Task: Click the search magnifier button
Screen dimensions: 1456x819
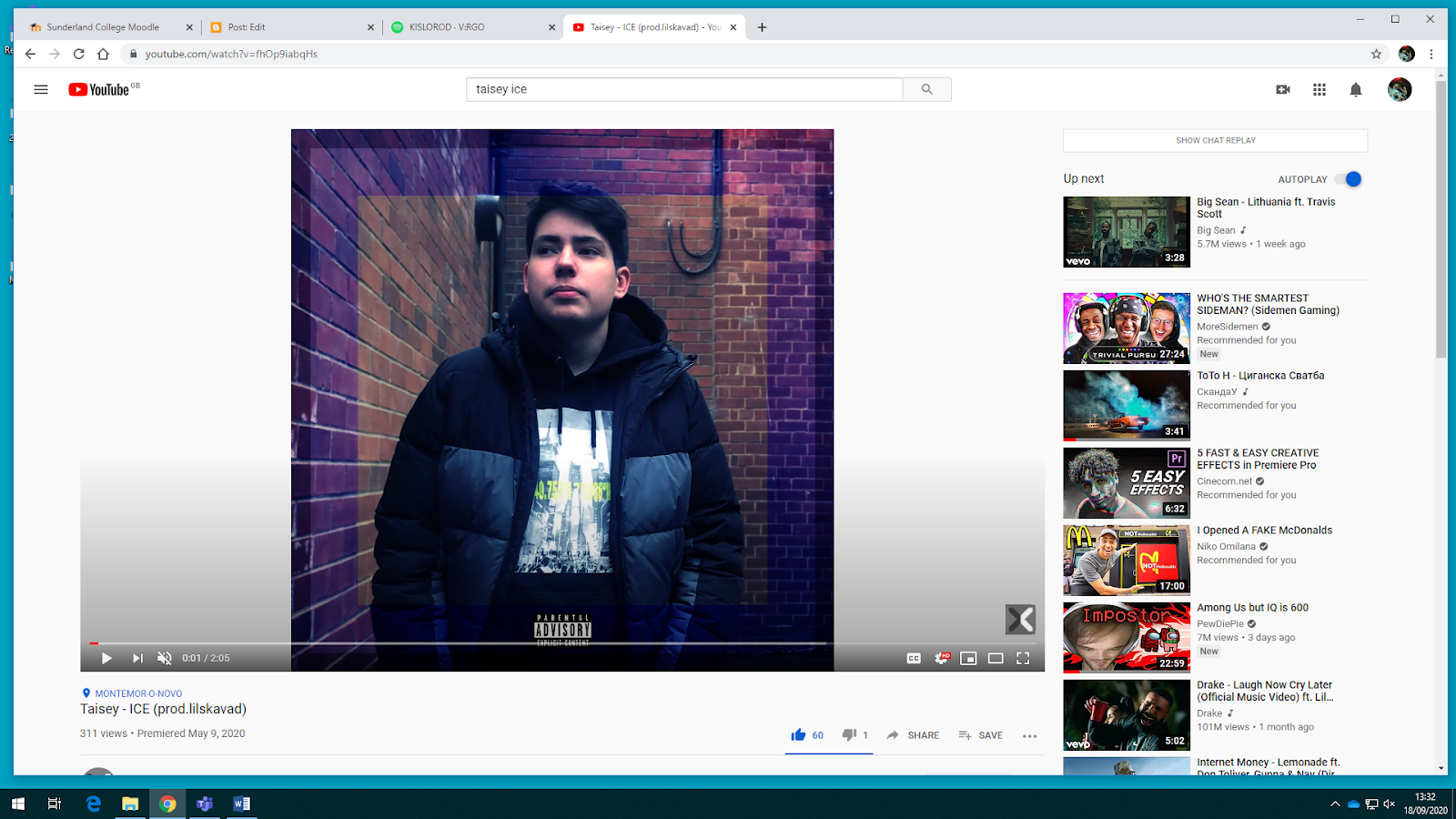Action: 926,89
